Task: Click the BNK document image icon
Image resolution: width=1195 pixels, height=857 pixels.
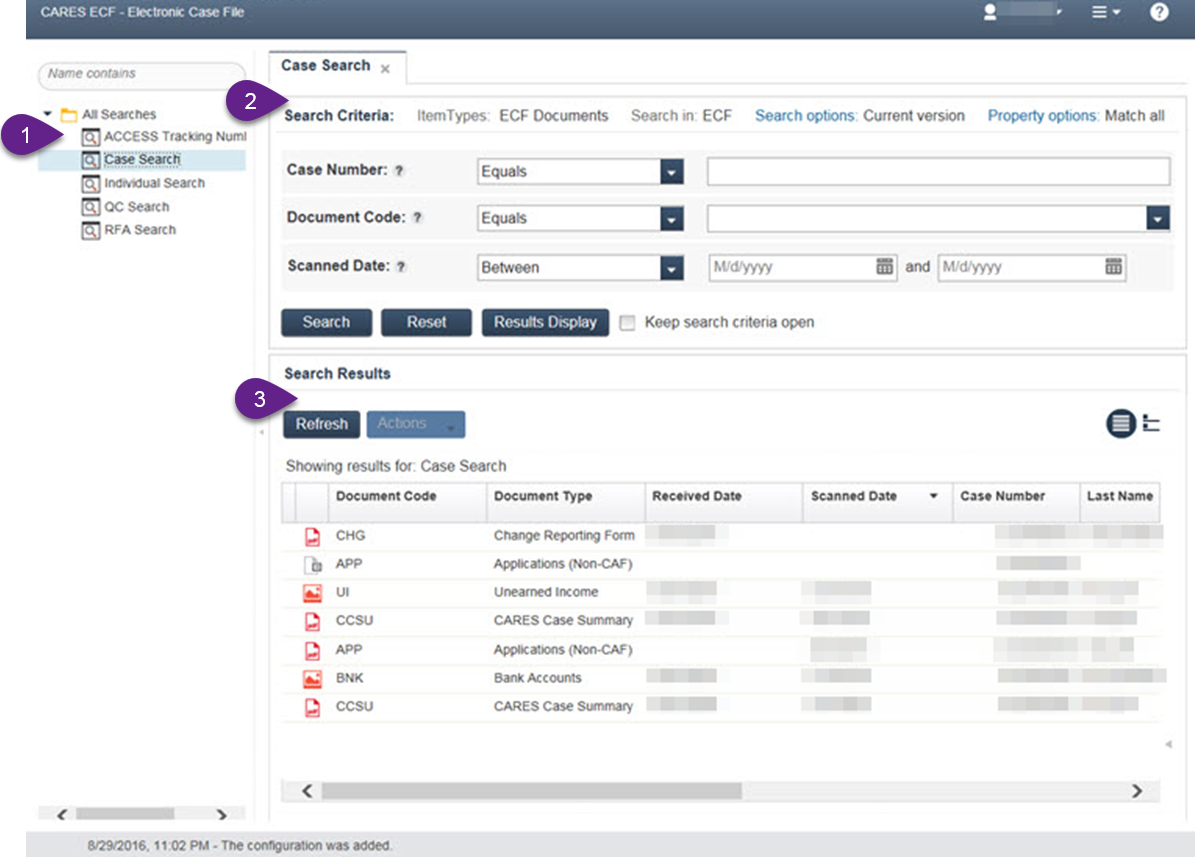Action: (x=312, y=679)
